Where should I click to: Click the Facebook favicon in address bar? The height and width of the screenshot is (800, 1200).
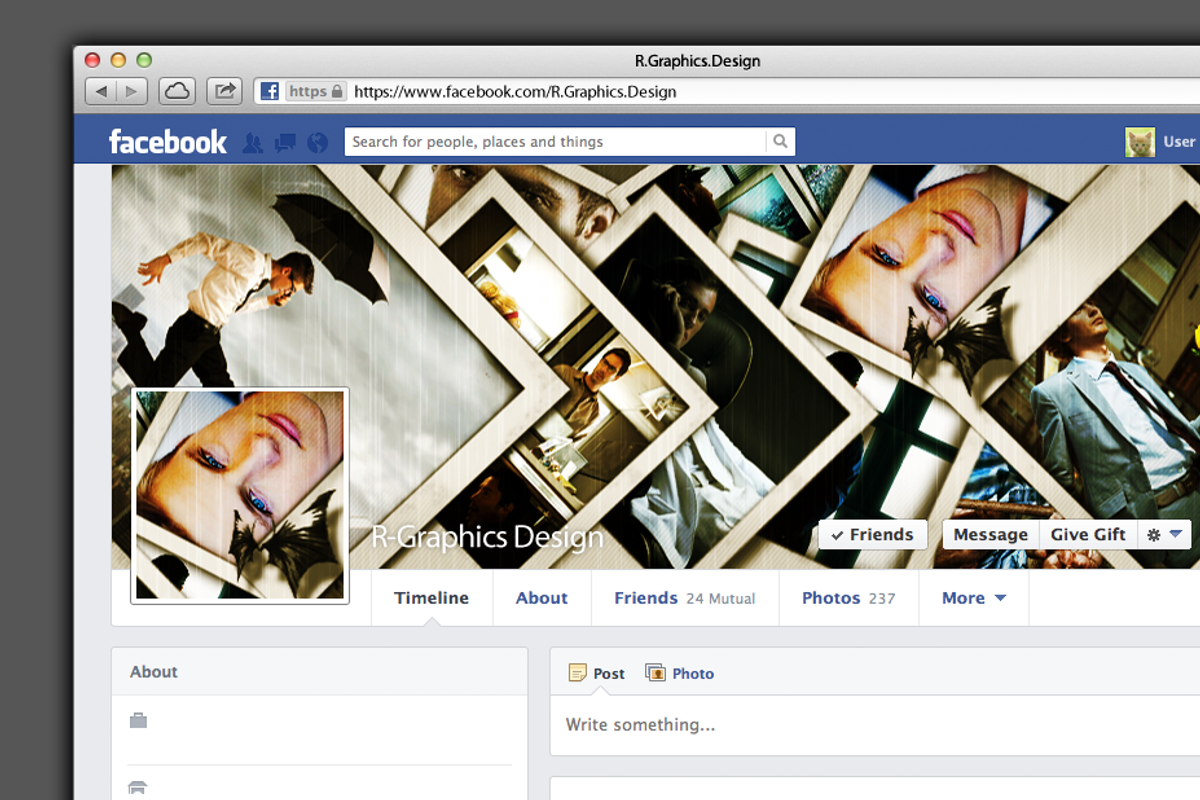point(270,92)
